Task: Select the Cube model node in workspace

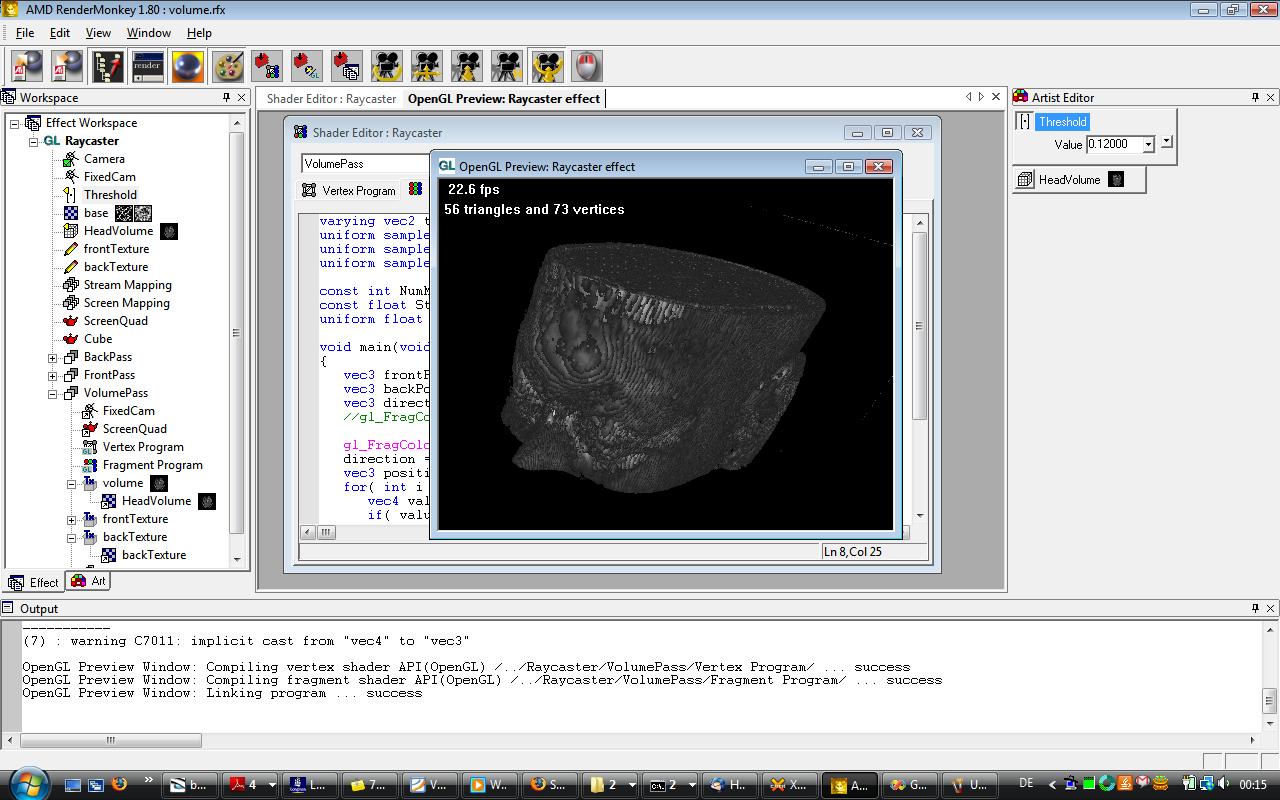Action: click(x=98, y=339)
